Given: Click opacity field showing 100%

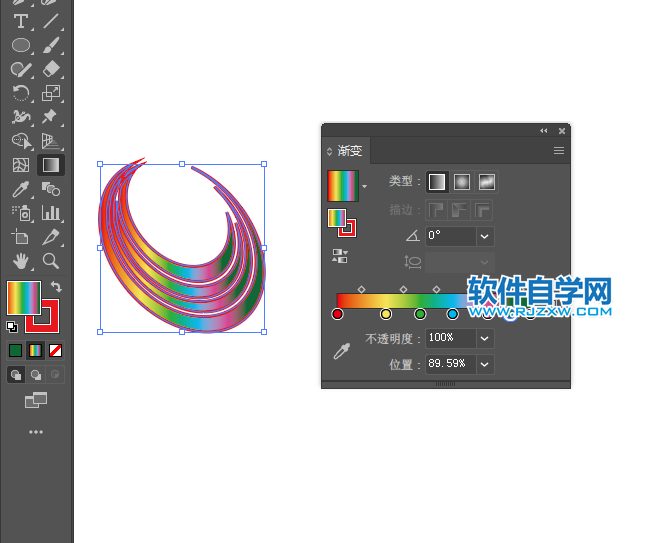Looking at the screenshot, I should [x=451, y=338].
